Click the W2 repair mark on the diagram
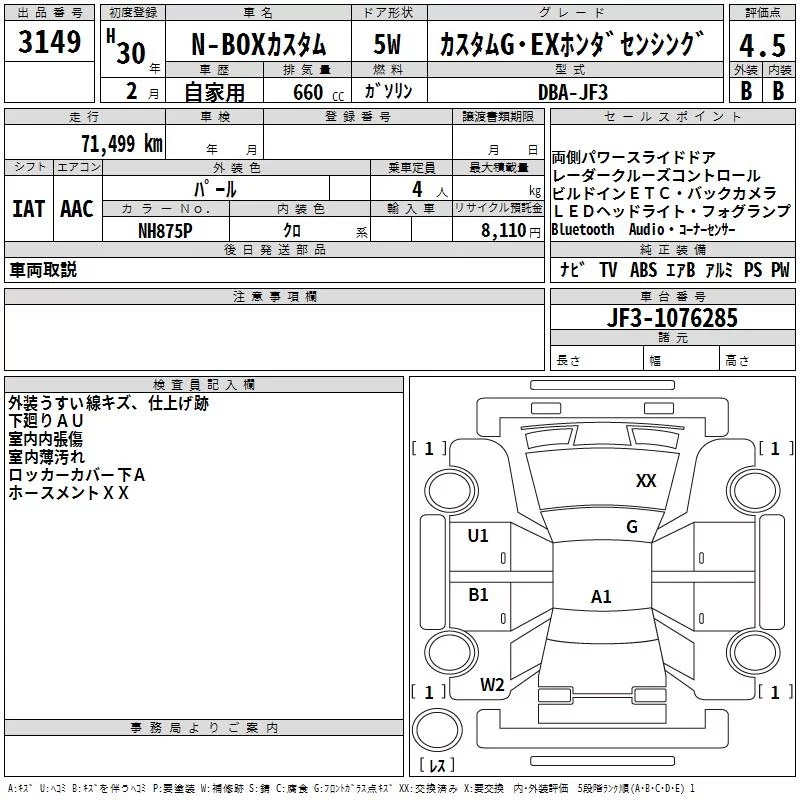This screenshot has width=800, height=800. (492, 684)
